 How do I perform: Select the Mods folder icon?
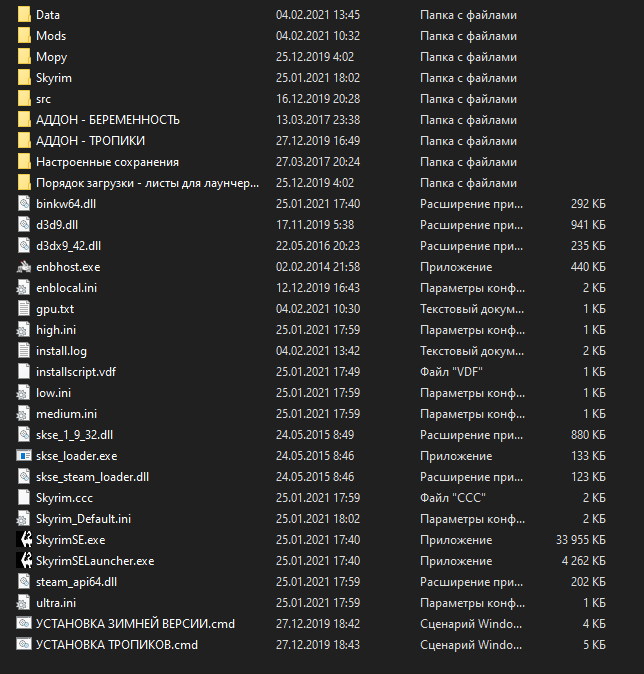pyautogui.click(x=25, y=36)
